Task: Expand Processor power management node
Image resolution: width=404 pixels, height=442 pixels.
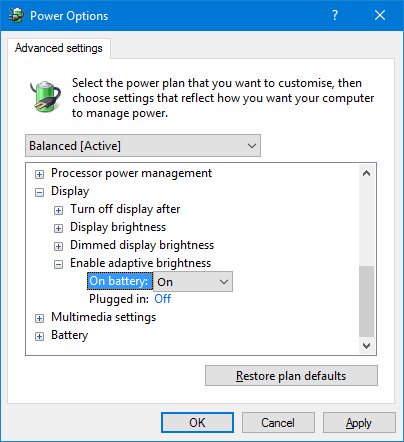Action: point(39,174)
